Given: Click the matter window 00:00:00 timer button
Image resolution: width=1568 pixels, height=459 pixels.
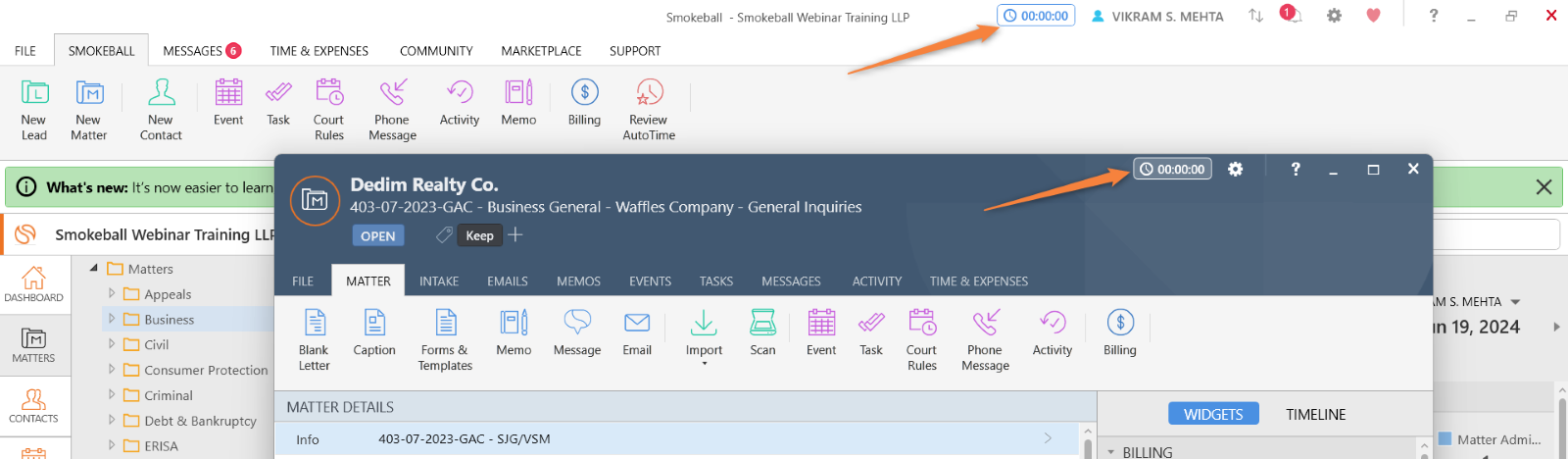Looking at the screenshot, I should coord(1172,169).
